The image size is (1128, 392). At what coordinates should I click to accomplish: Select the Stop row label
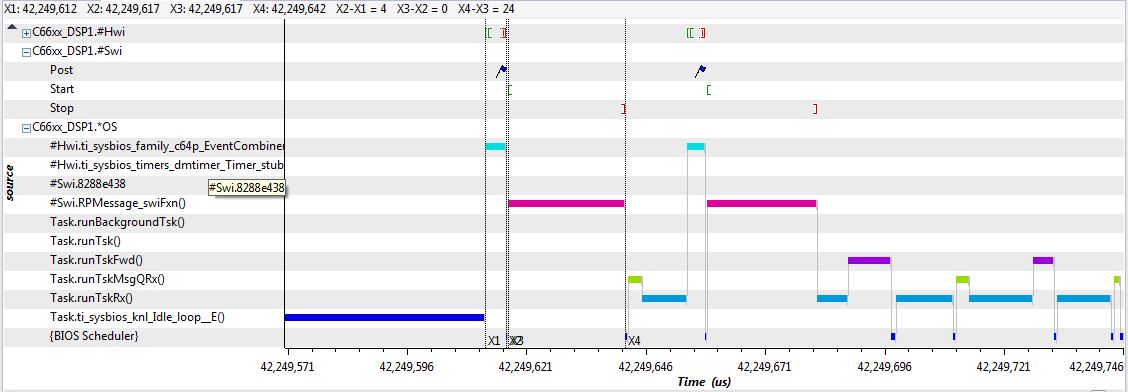click(x=61, y=108)
